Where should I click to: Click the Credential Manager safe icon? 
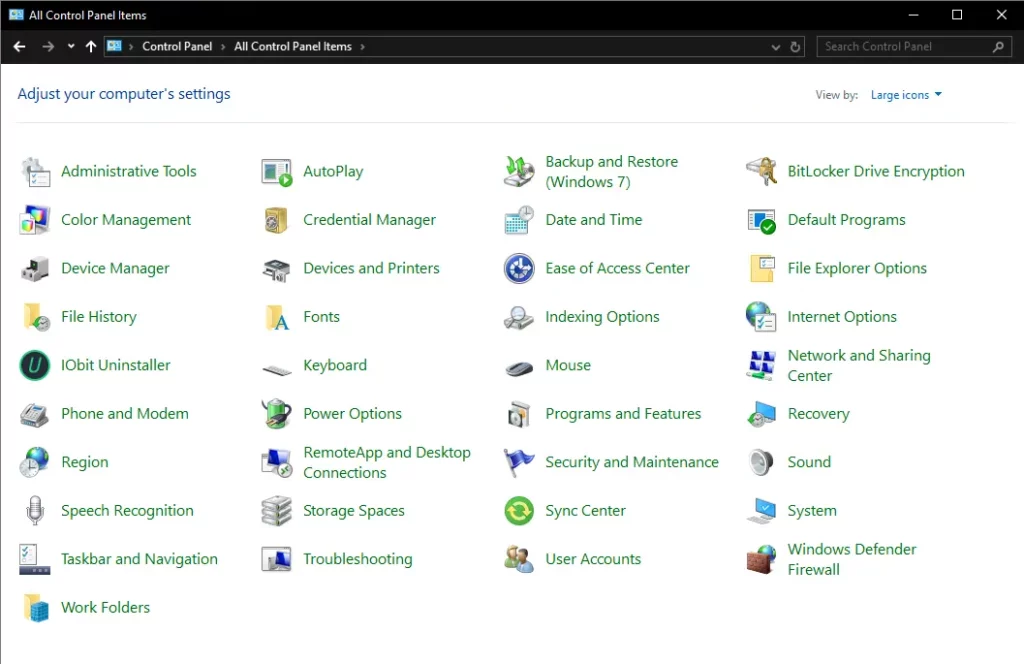pyautogui.click(x=277, y=220)
